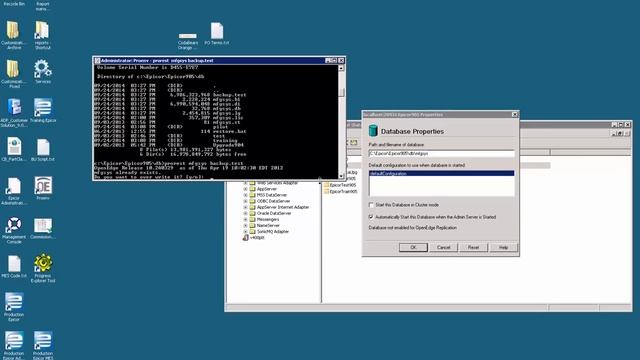This screenshot has width=640, height=360.
Task: Expand the AppServer Internet Adapter node
Action: [246, 207]
